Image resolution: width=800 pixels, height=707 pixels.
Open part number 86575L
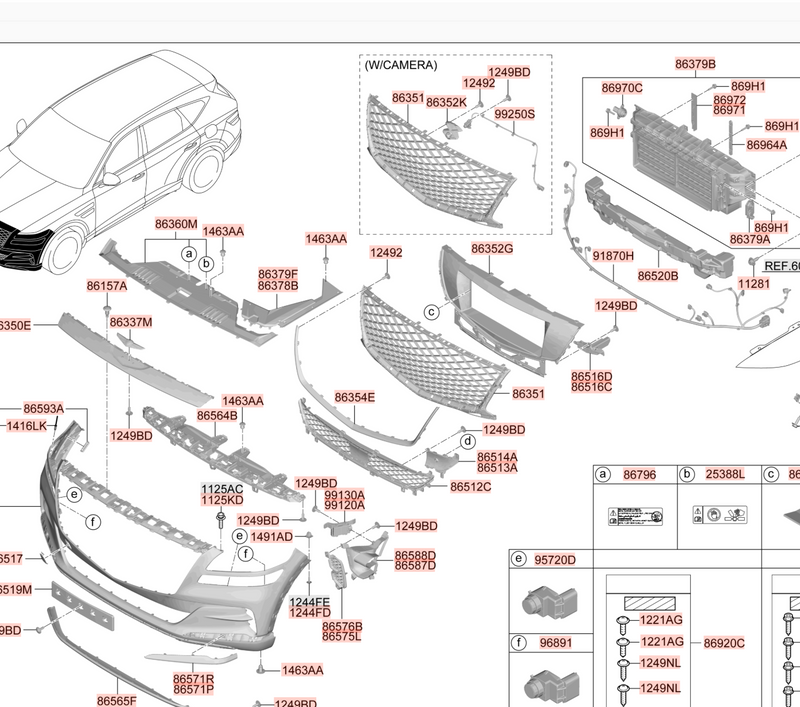click(x=342, y=636)
